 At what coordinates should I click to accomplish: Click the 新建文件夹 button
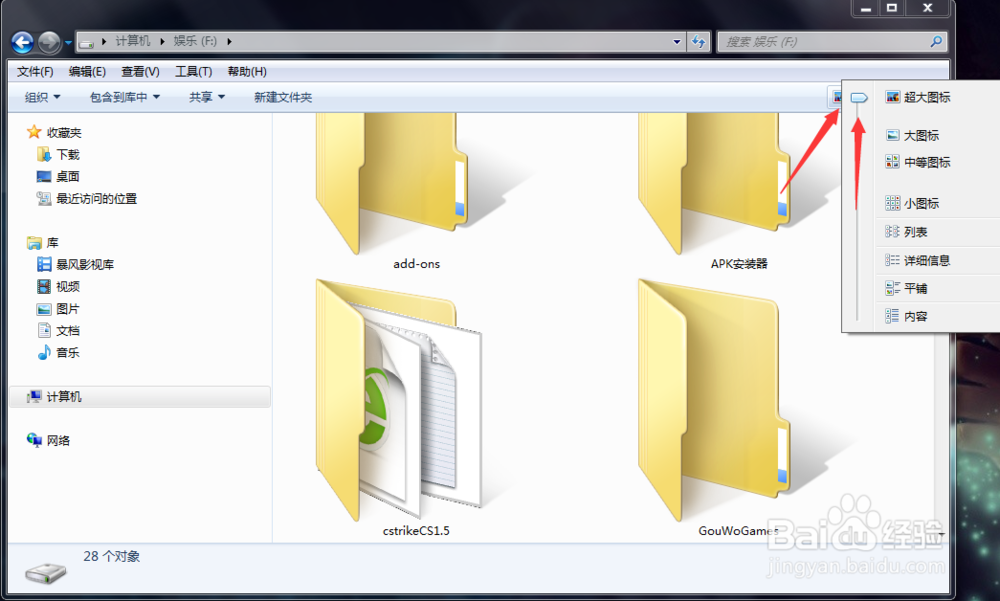[x=283, y=97]
